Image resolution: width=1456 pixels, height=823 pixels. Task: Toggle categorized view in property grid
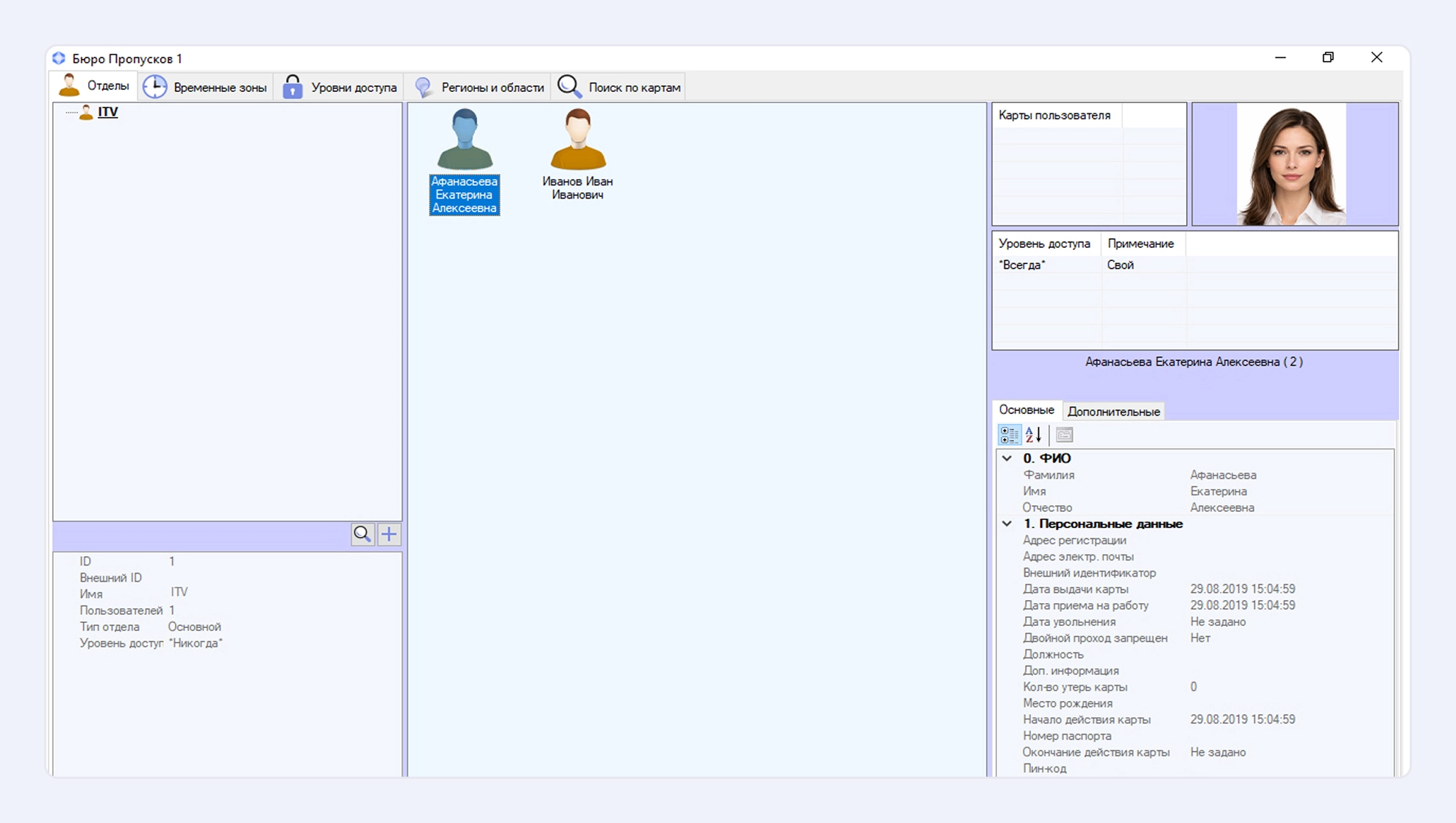1009,435
